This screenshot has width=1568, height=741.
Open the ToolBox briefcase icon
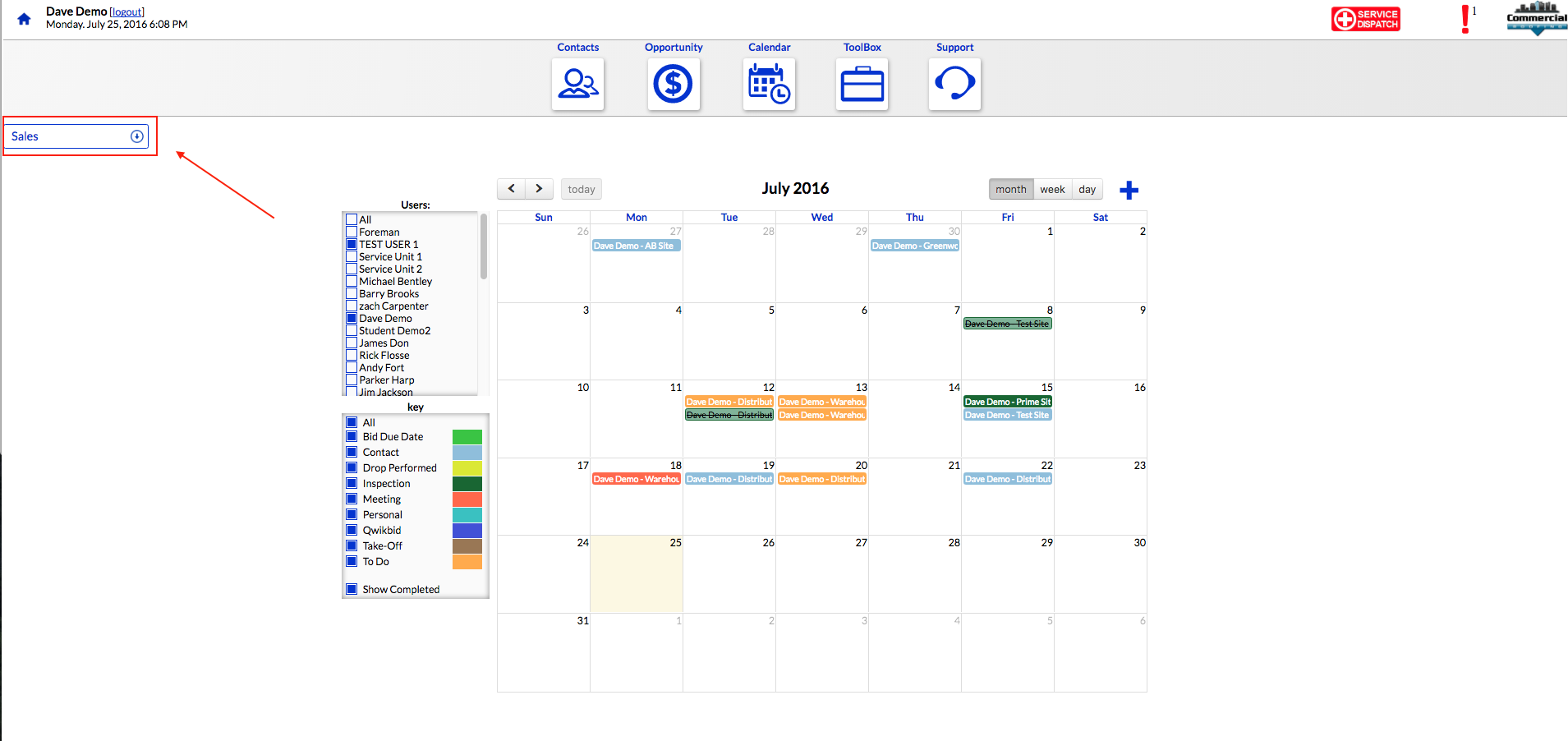862,84
